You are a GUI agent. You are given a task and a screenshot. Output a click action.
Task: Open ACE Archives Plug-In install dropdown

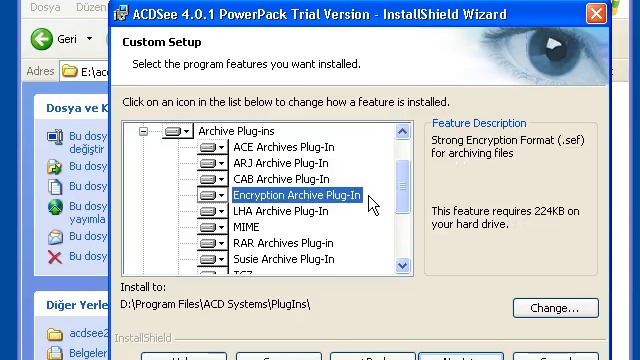coord(212,147)
